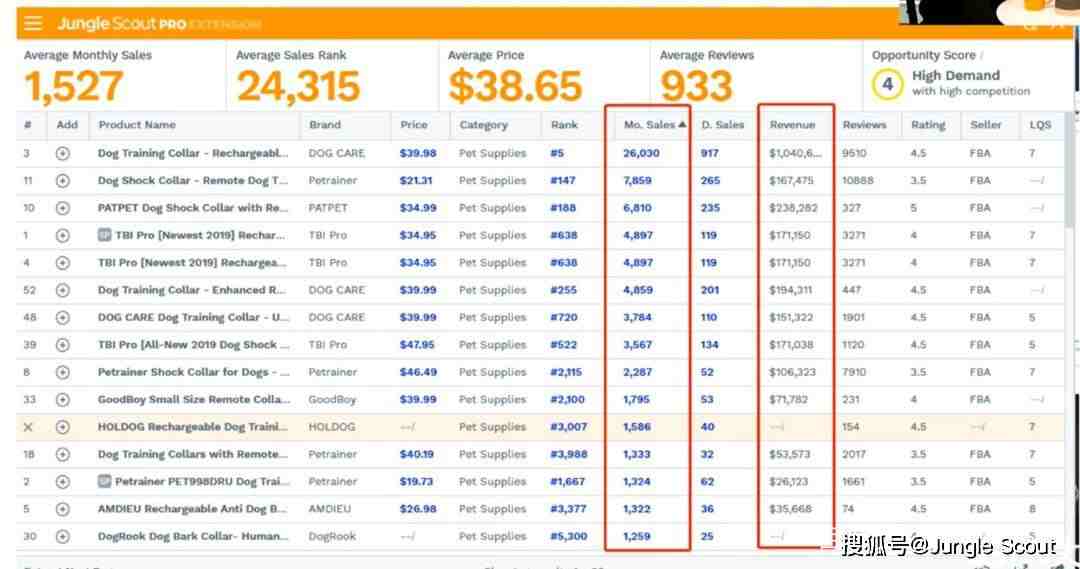Click the Average Price $38.65 figure
The width and height of the screenshot is (1080, 569).
click(x=515, y=86)
